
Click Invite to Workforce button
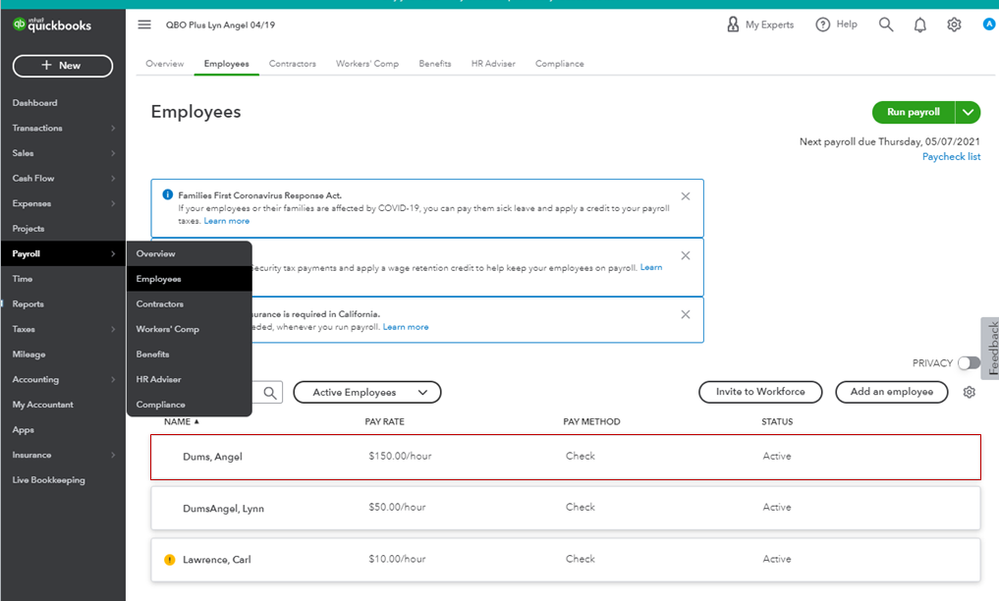760,392
